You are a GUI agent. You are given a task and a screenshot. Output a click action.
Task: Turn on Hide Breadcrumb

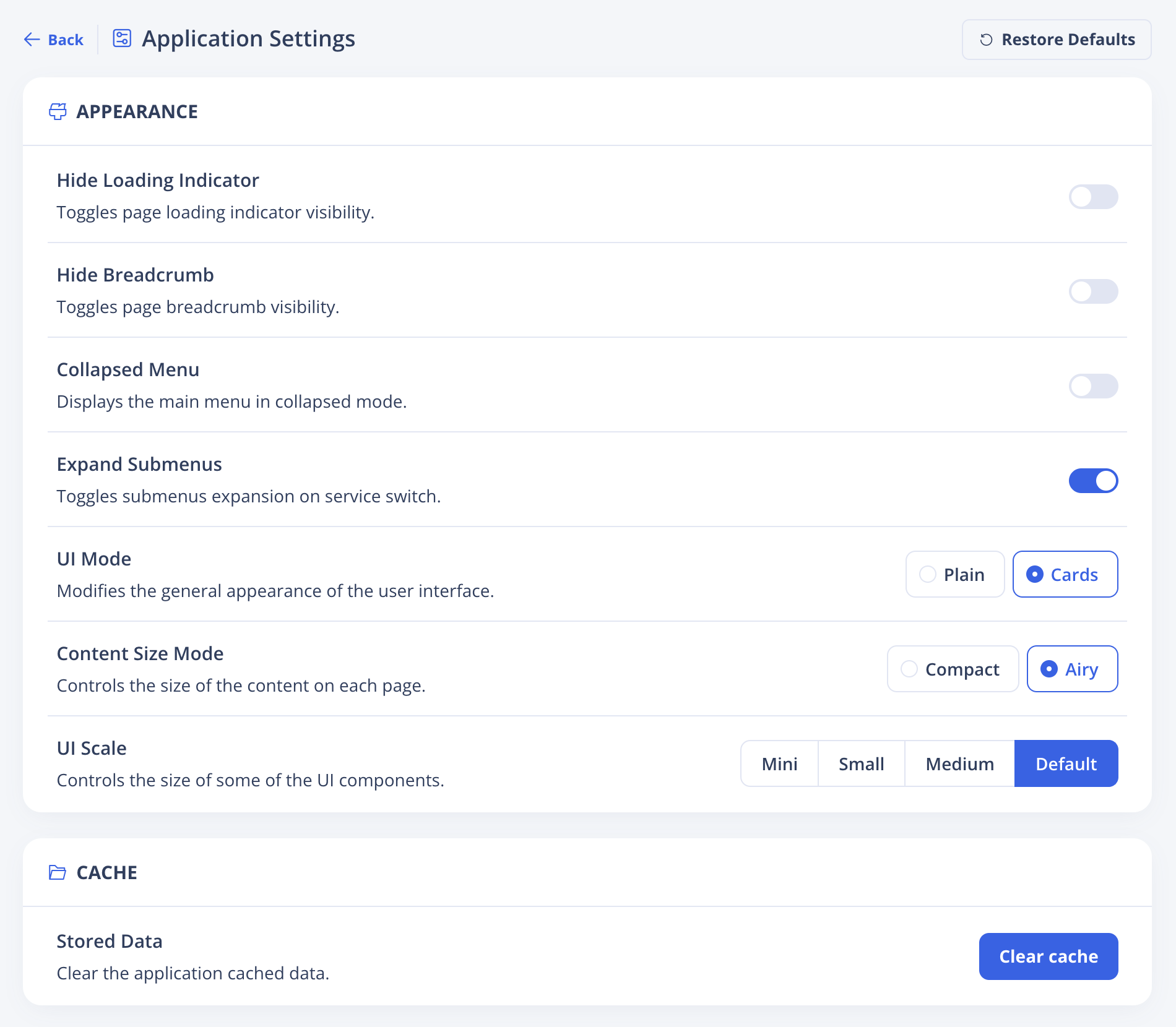(1093, 291)
